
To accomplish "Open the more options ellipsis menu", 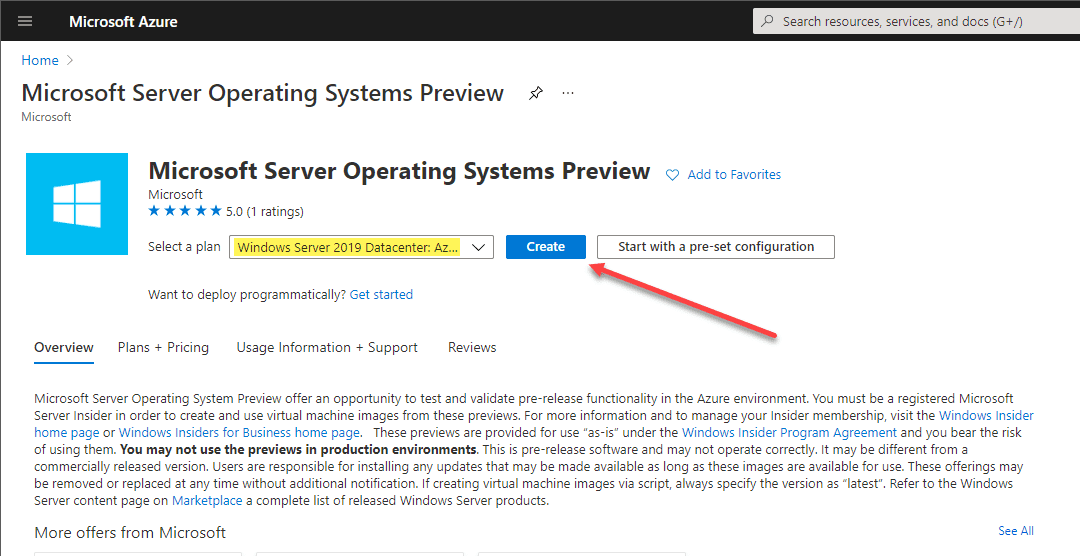I will coord(568,93).
